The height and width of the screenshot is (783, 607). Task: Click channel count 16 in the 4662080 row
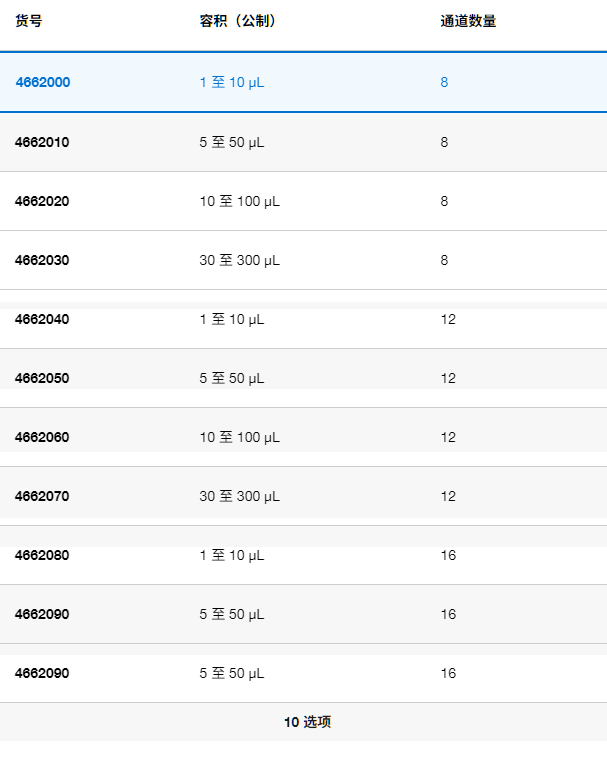pyautogui.click(x=448, y=555)
